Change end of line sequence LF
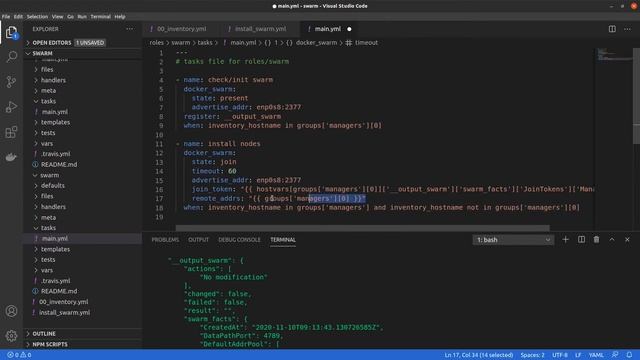The width and height of the screenshot is (640, 360). click(x=578, y=355)
